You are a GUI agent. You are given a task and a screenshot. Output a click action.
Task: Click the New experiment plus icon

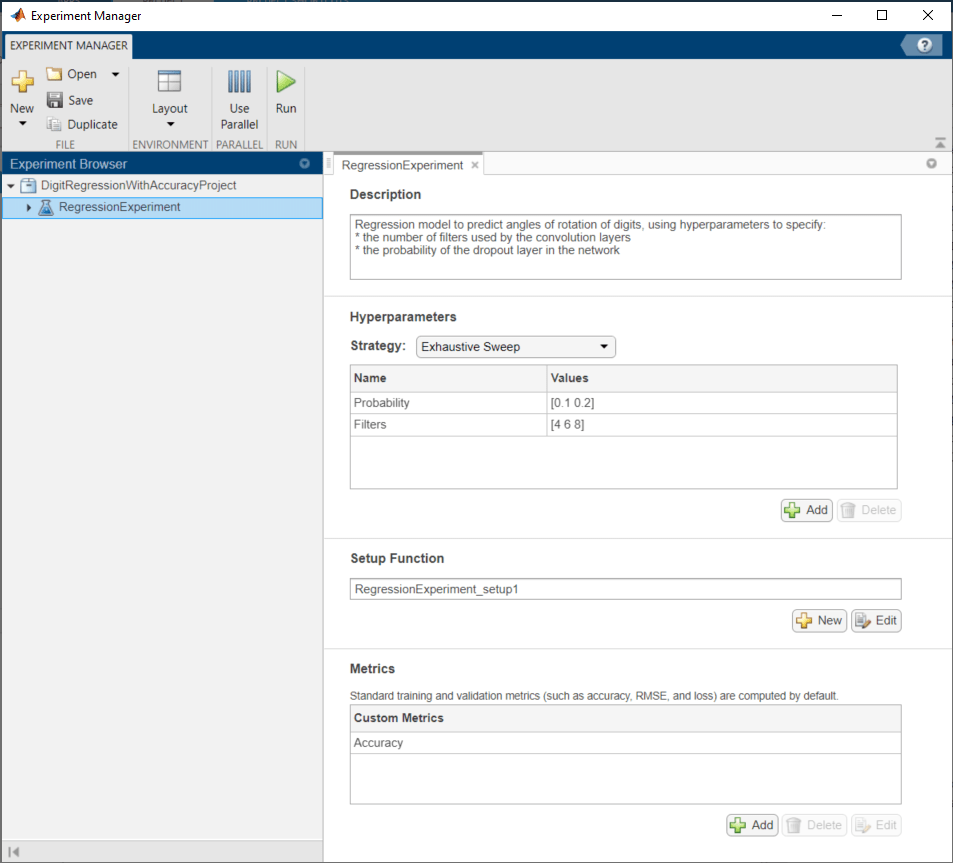click(x=22, y=81)
